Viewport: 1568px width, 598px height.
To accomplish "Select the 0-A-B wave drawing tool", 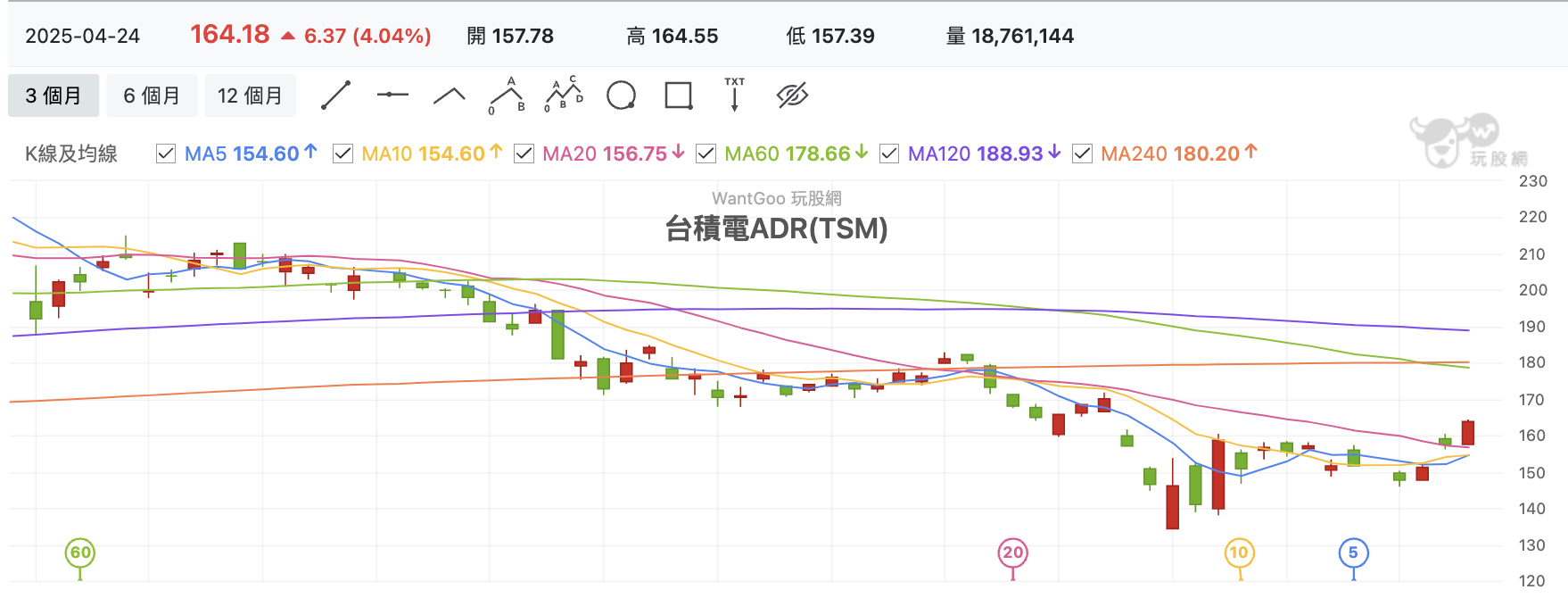I will click(507, 96).
